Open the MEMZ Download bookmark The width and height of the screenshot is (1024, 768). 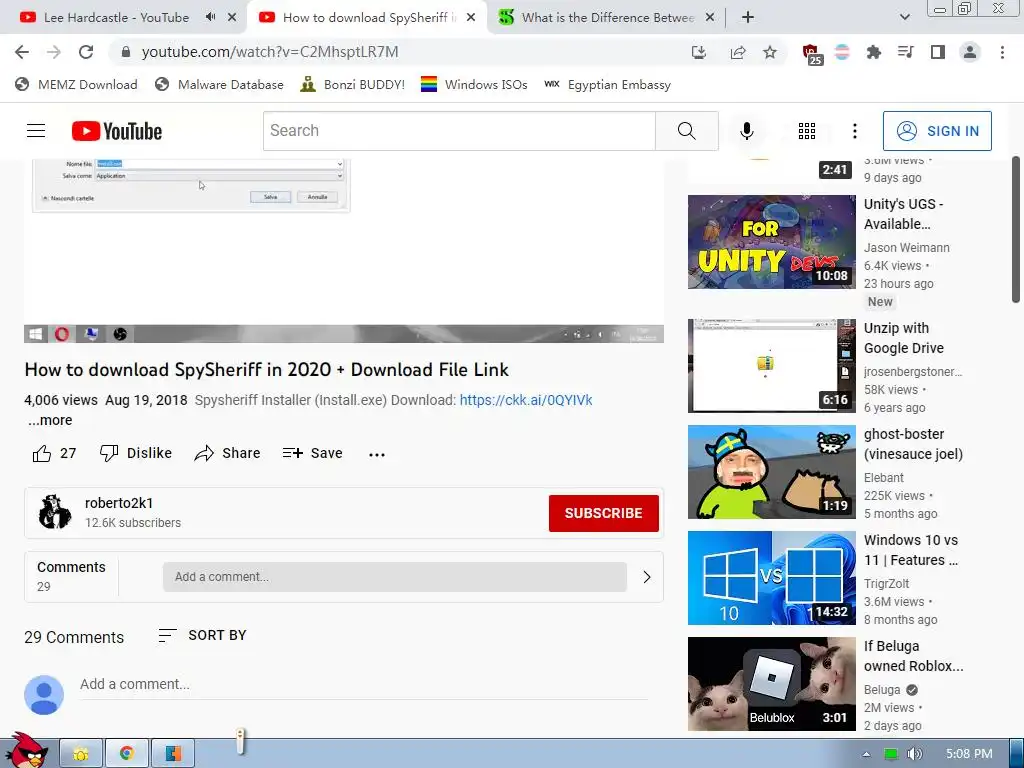(x=76, y=84)
